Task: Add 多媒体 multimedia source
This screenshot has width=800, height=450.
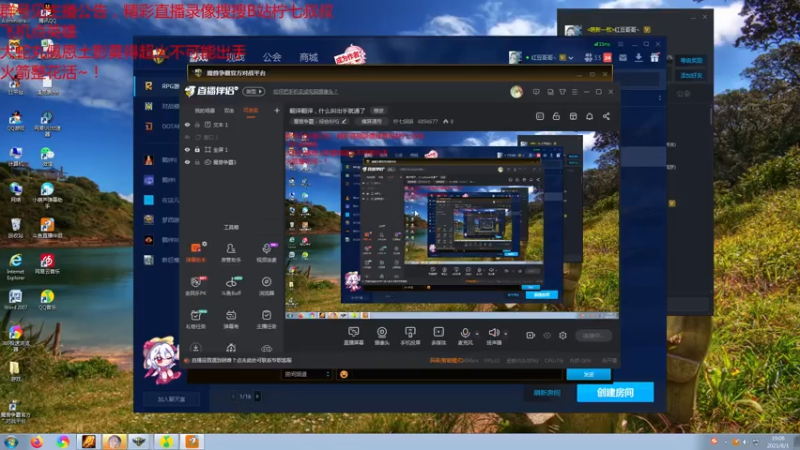Action: coord(438,335)
